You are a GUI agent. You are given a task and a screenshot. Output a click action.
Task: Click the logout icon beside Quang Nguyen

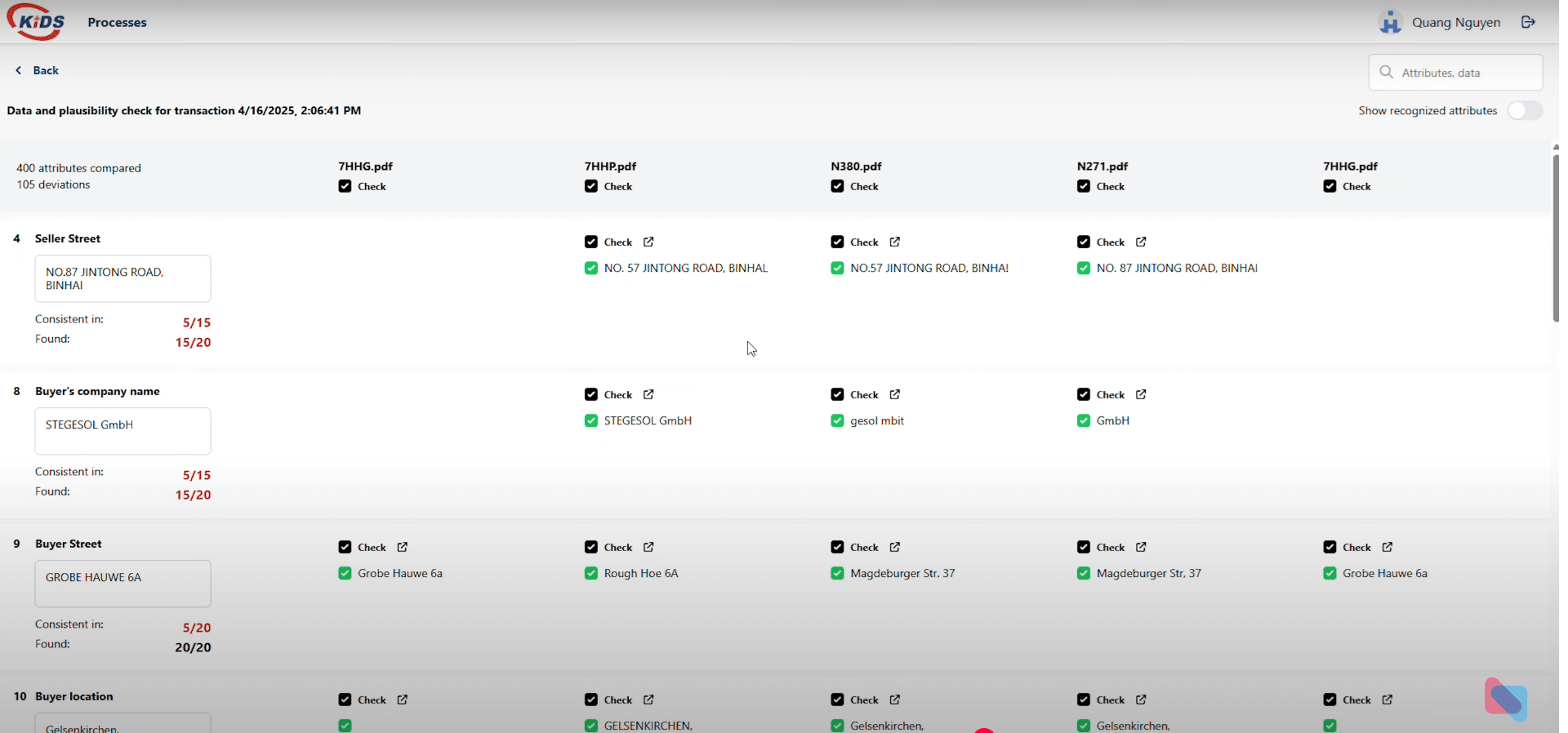click(1528, 22)
